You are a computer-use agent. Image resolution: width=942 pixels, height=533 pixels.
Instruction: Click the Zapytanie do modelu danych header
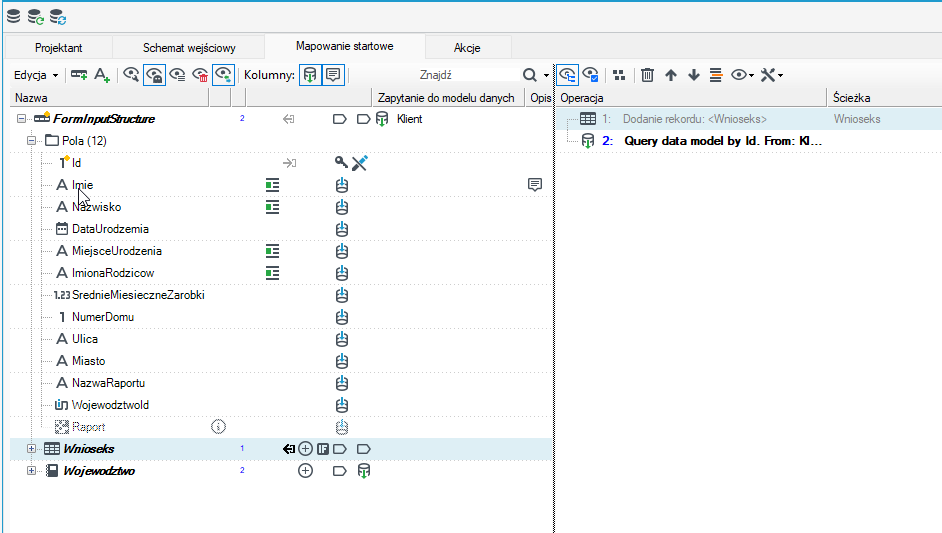click(446, 97)
